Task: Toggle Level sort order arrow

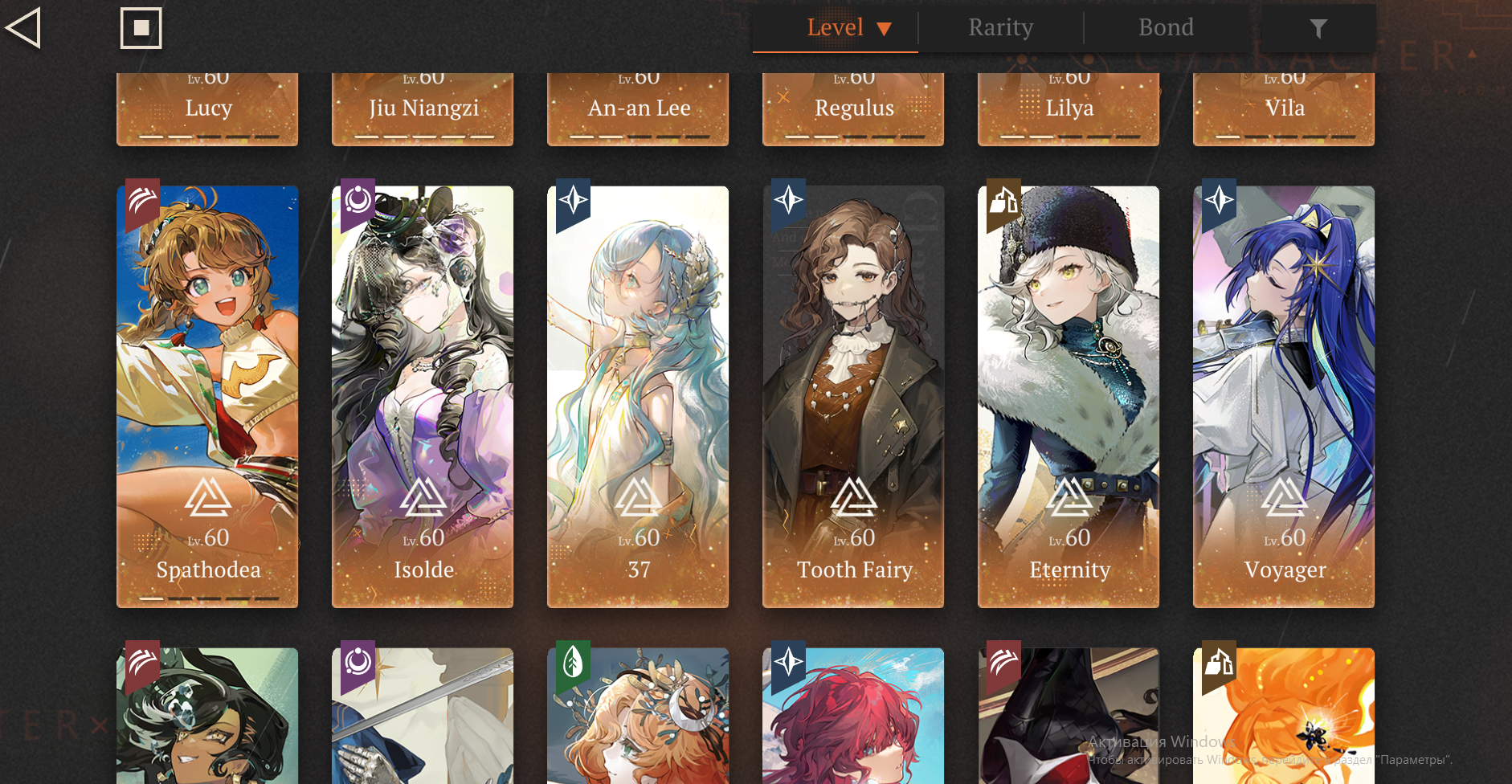Action: click(x=885, y=29)
